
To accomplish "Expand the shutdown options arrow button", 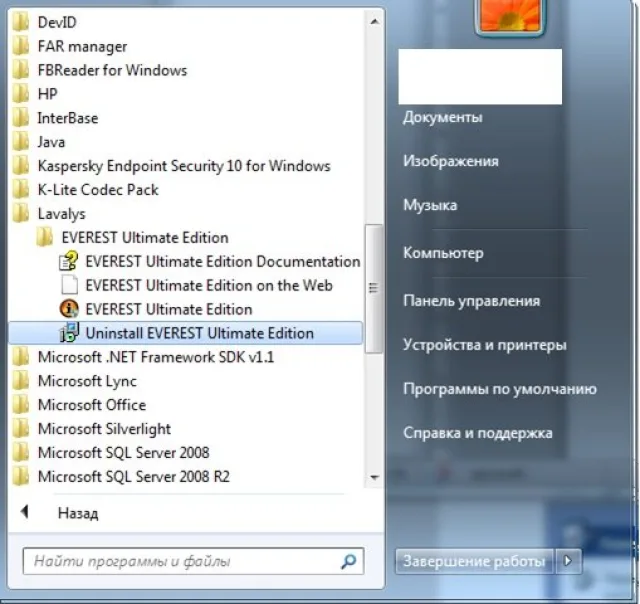I will click(568, 561).
